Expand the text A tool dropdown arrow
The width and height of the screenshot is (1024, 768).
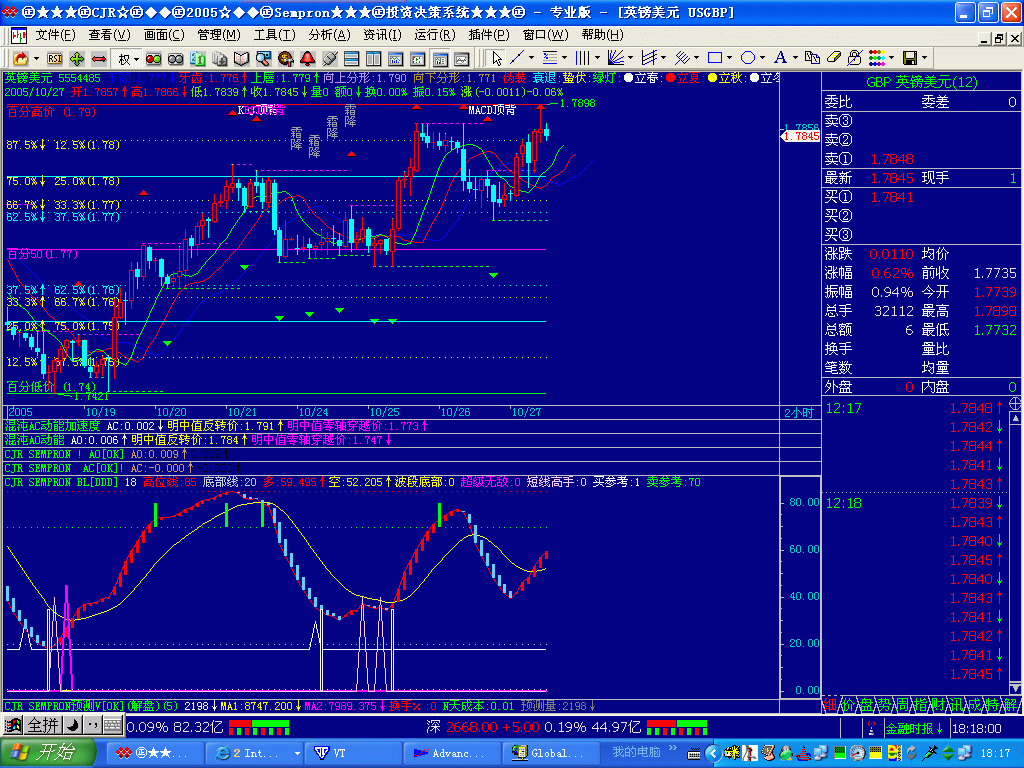pyautogui.click(x=795, y=58)
